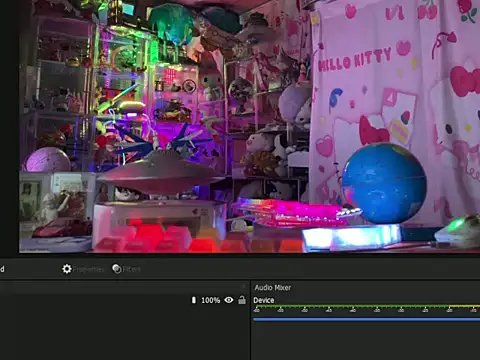Click the sources dock float icon

point(244,287)
